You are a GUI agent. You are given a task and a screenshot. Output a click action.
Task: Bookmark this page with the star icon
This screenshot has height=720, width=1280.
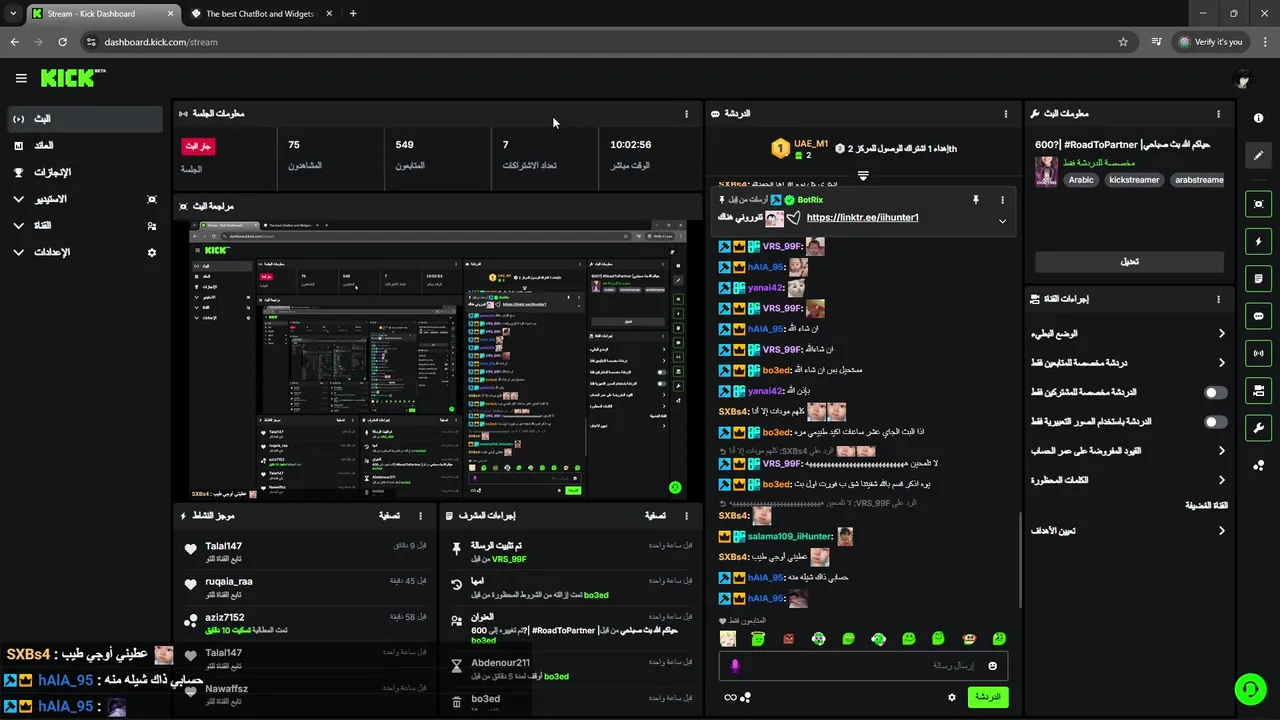[x=1123, y=42]
